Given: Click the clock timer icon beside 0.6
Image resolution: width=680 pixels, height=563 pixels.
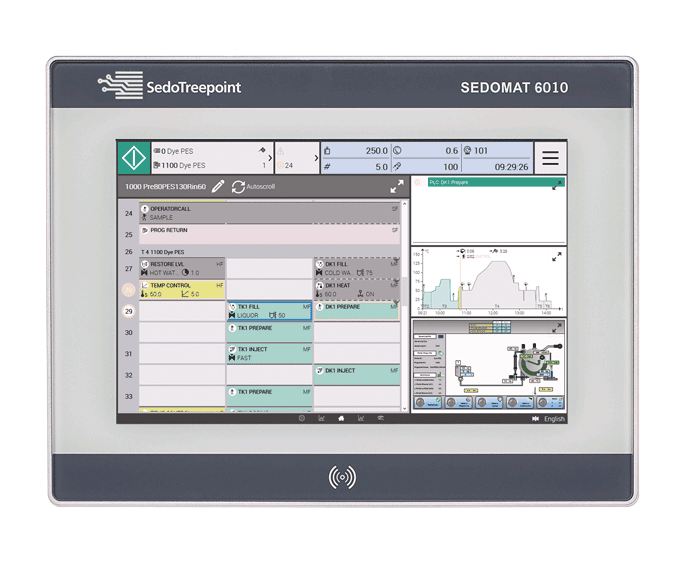Looking at the screenshot, I should click(x=397, y=151).
